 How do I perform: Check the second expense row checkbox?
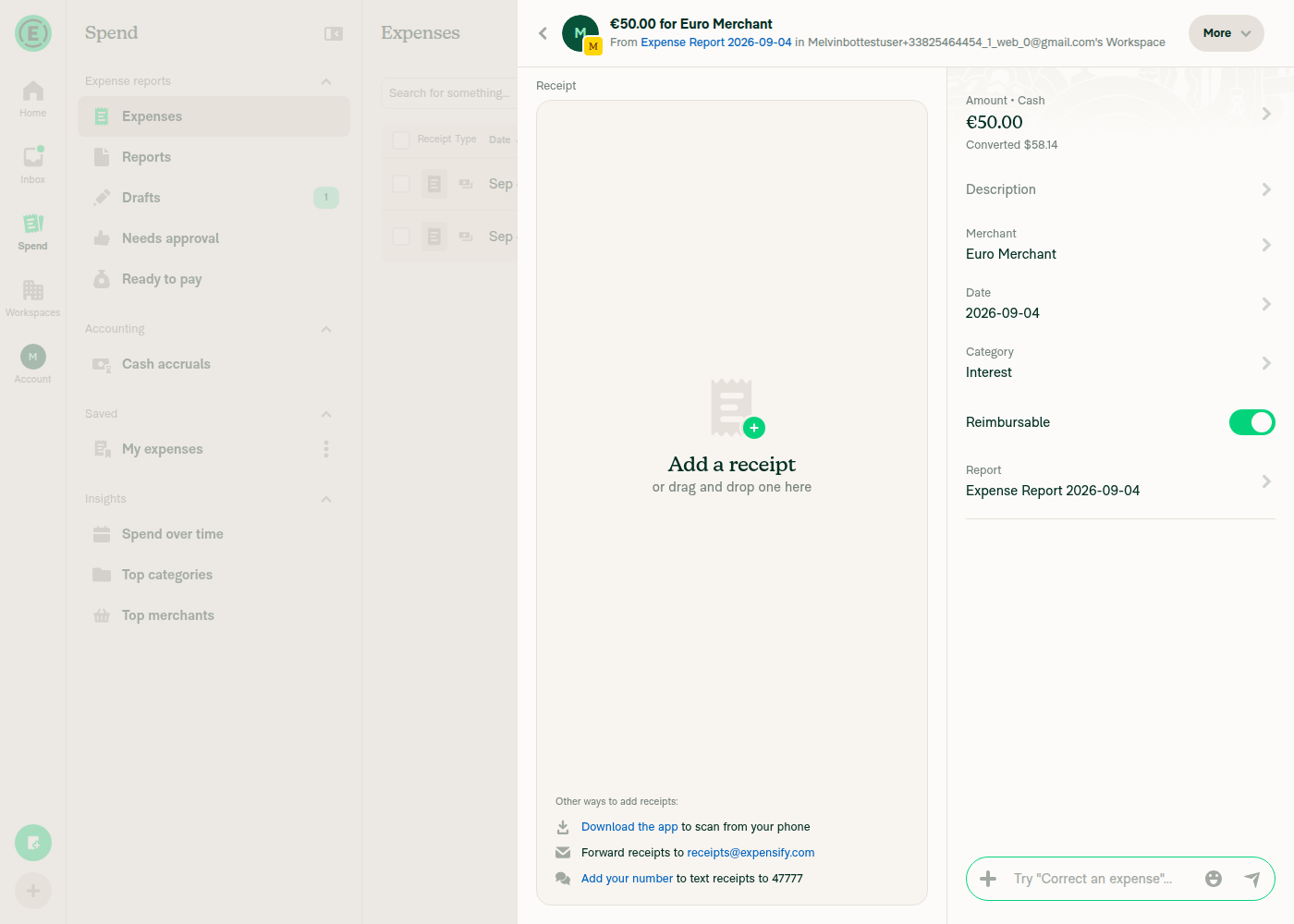pyautogui.click(x=401, y=237)
